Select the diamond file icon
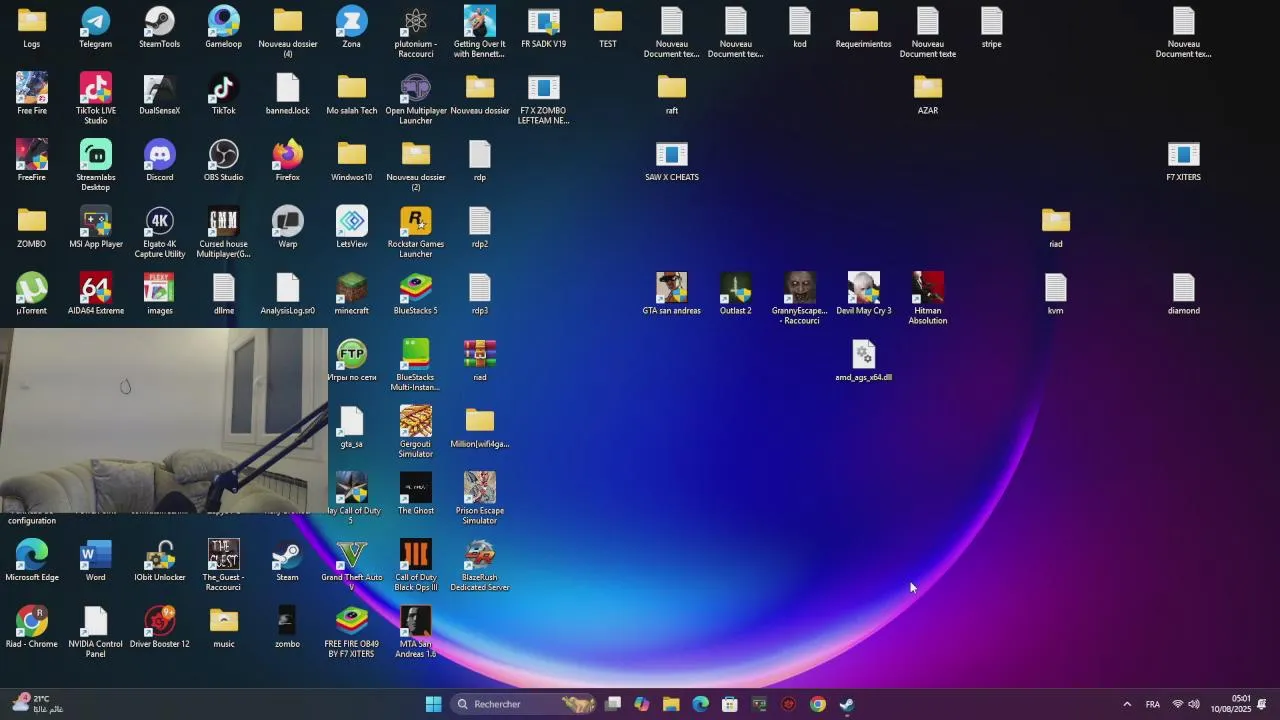 click(x=1184, y=294)
